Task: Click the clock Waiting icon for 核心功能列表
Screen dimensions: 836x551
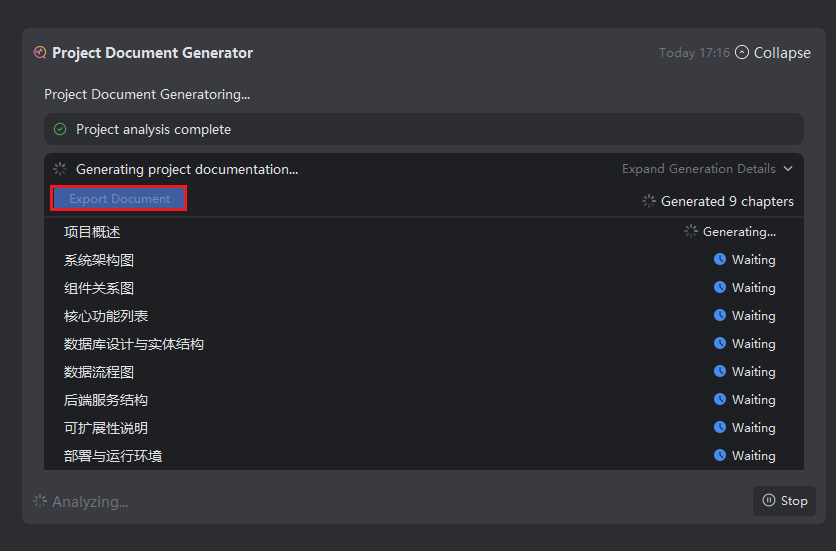Action: 720,315
